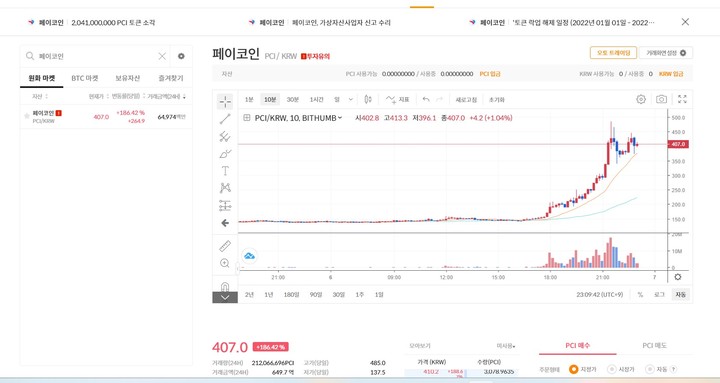720x383 pixels.
Task: Open chart settings gear icon
Action: point(641,99)
